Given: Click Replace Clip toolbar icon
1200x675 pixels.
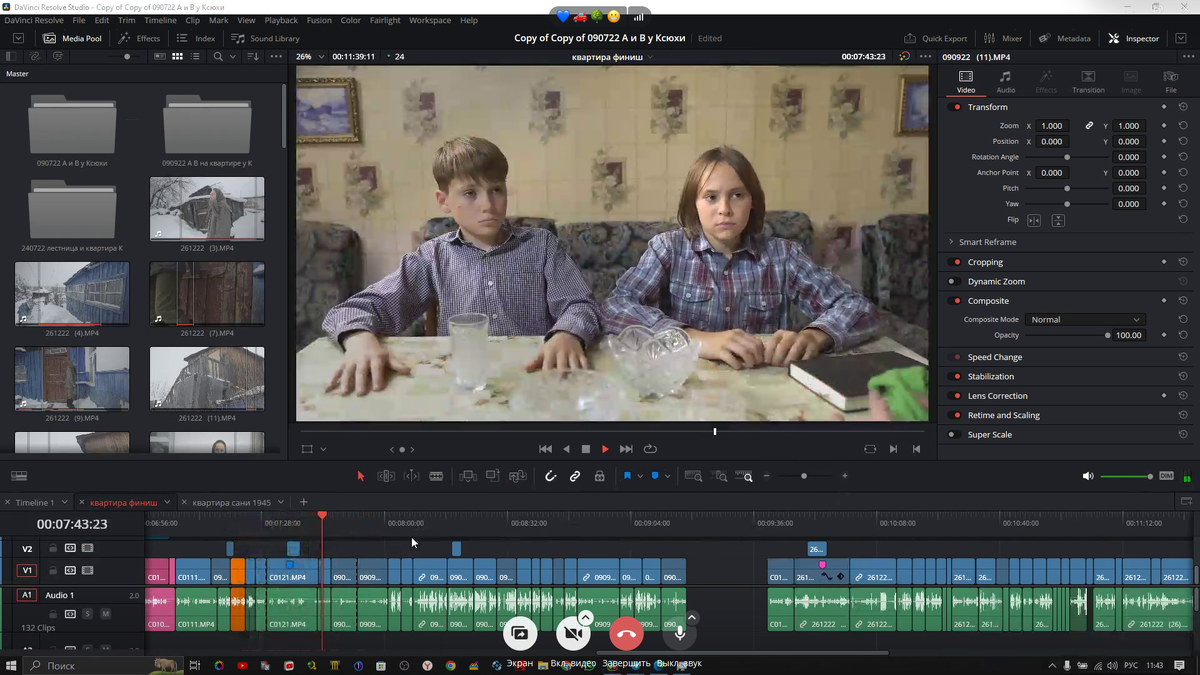Looking at the screenshot, I should [517, 476].
